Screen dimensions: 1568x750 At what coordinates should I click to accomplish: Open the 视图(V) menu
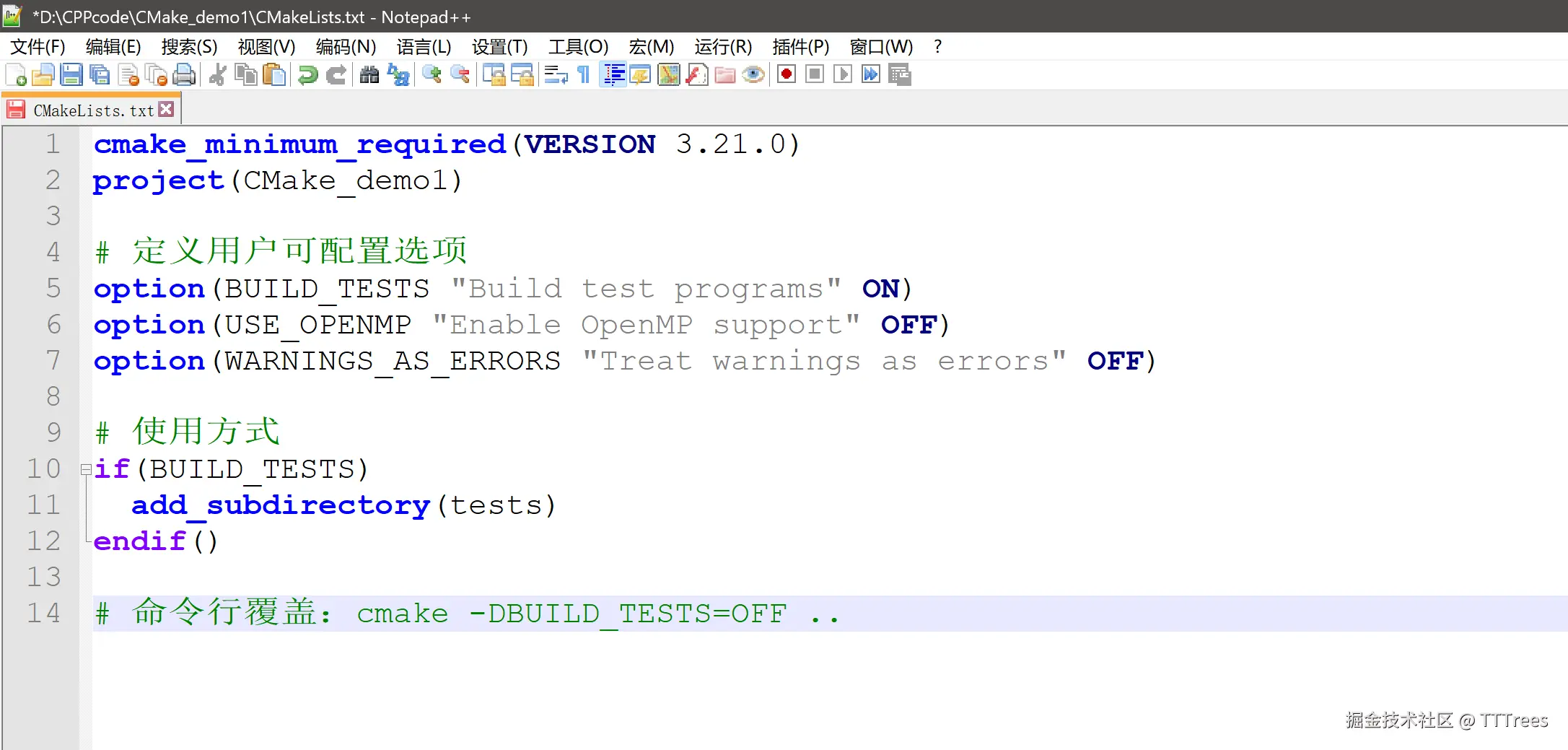coord(266,47)
